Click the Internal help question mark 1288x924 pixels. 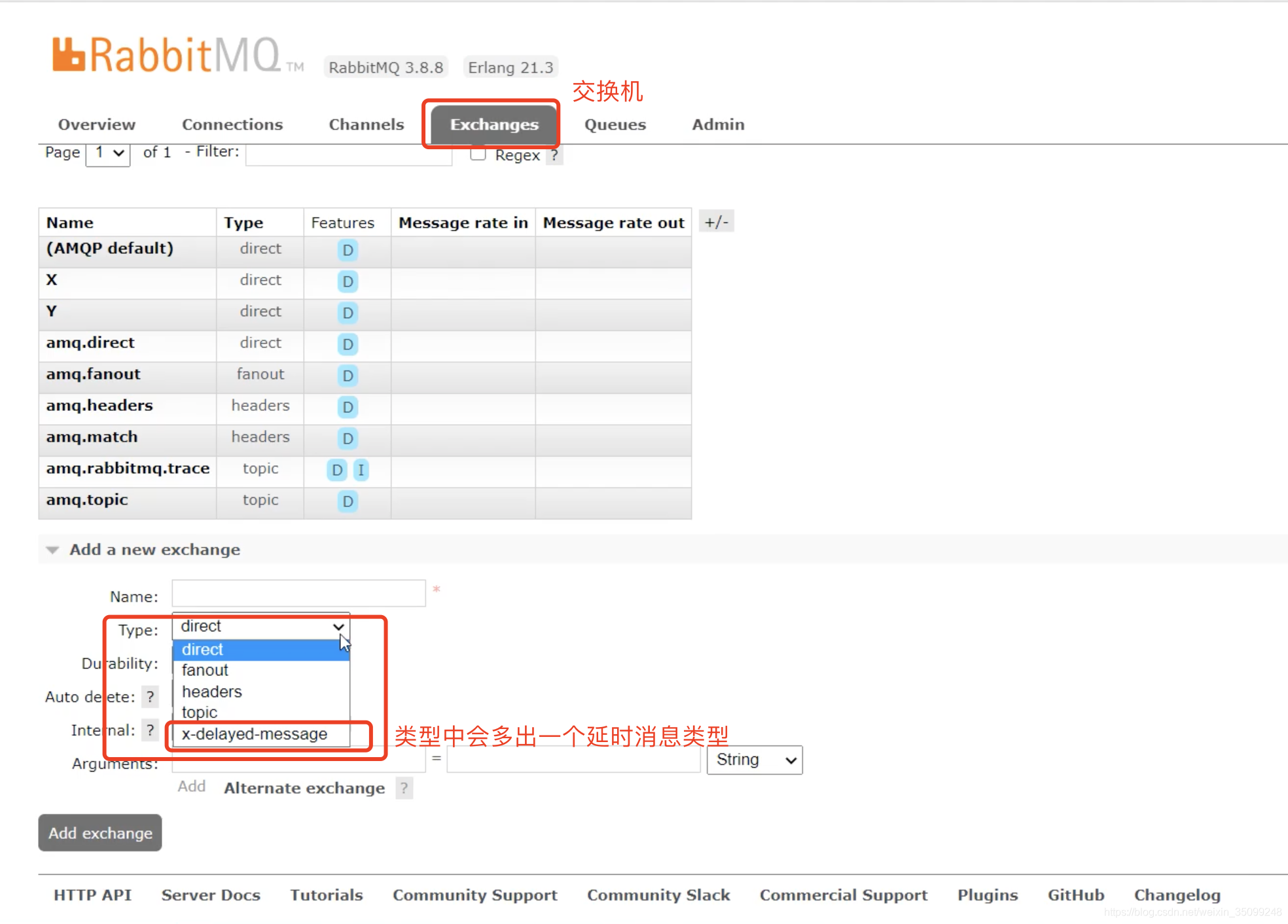151,730
